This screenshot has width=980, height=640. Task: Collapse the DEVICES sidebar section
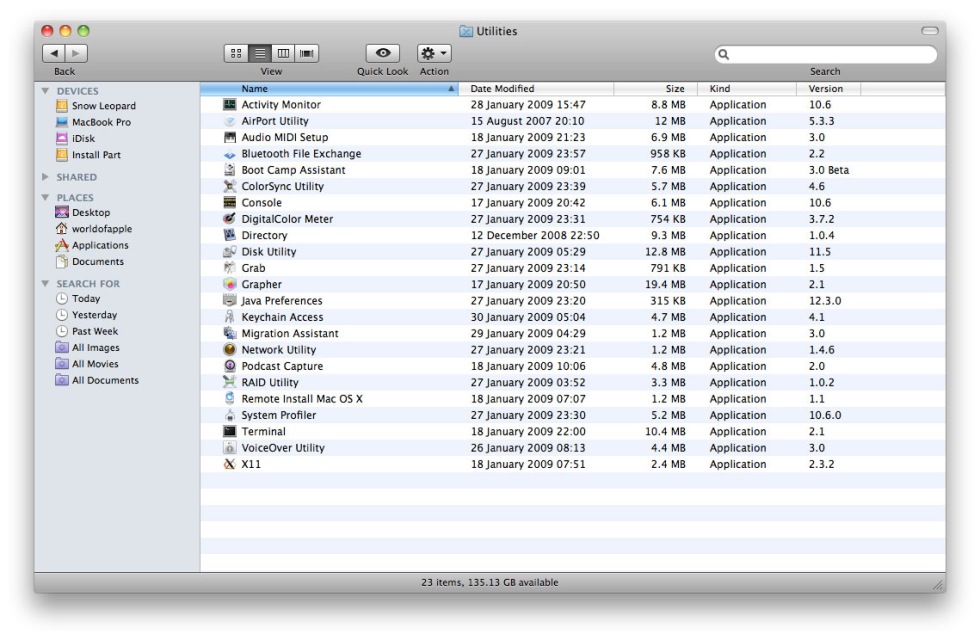44,91
